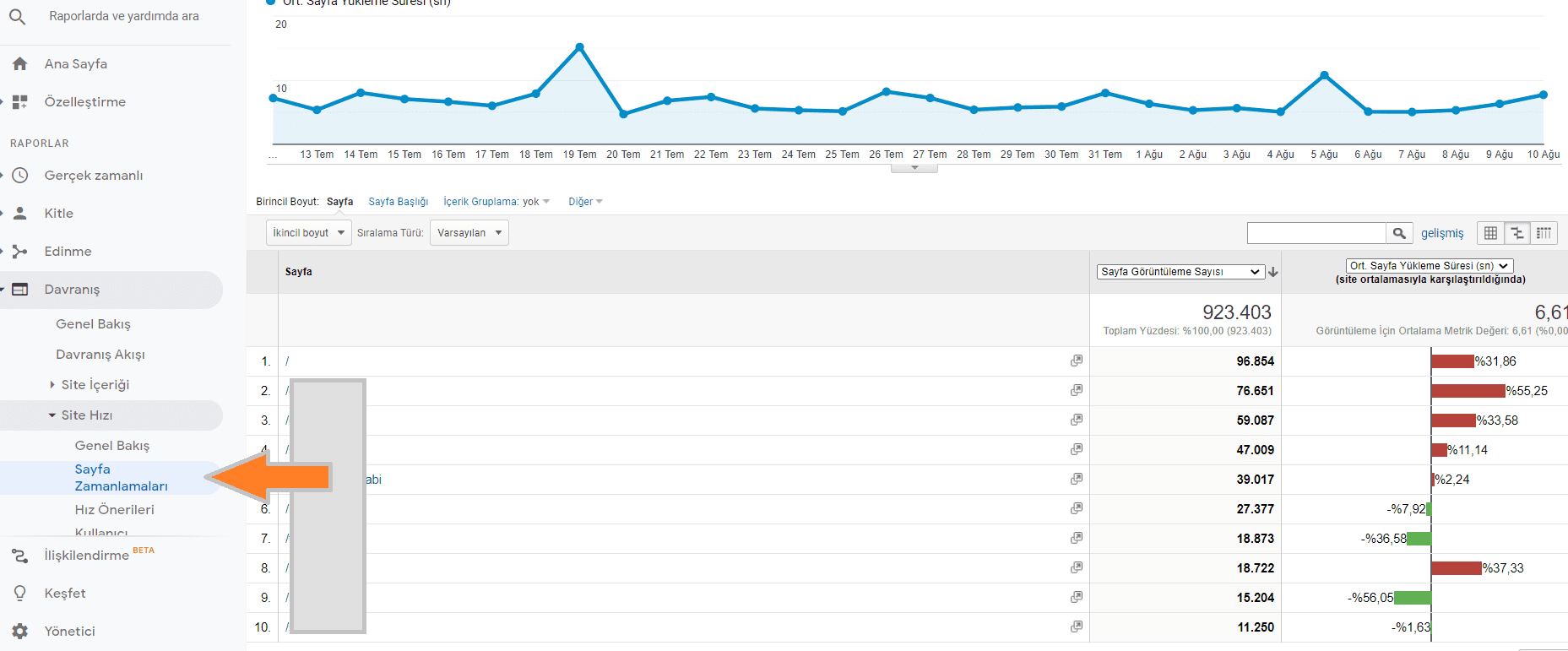Open Özelleştirme dashboard icon in sidebar
The image size is (1568, 651).
point(20,102)
